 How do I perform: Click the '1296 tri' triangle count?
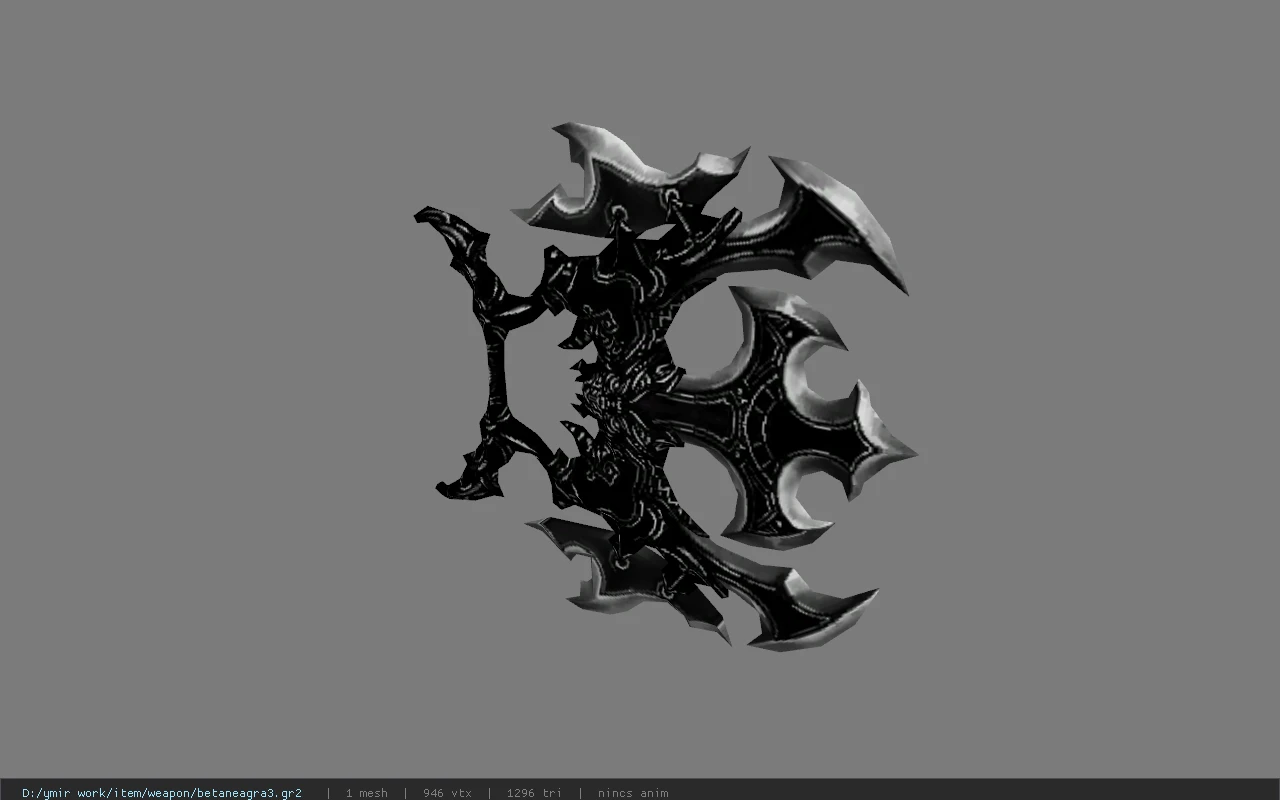534,793
